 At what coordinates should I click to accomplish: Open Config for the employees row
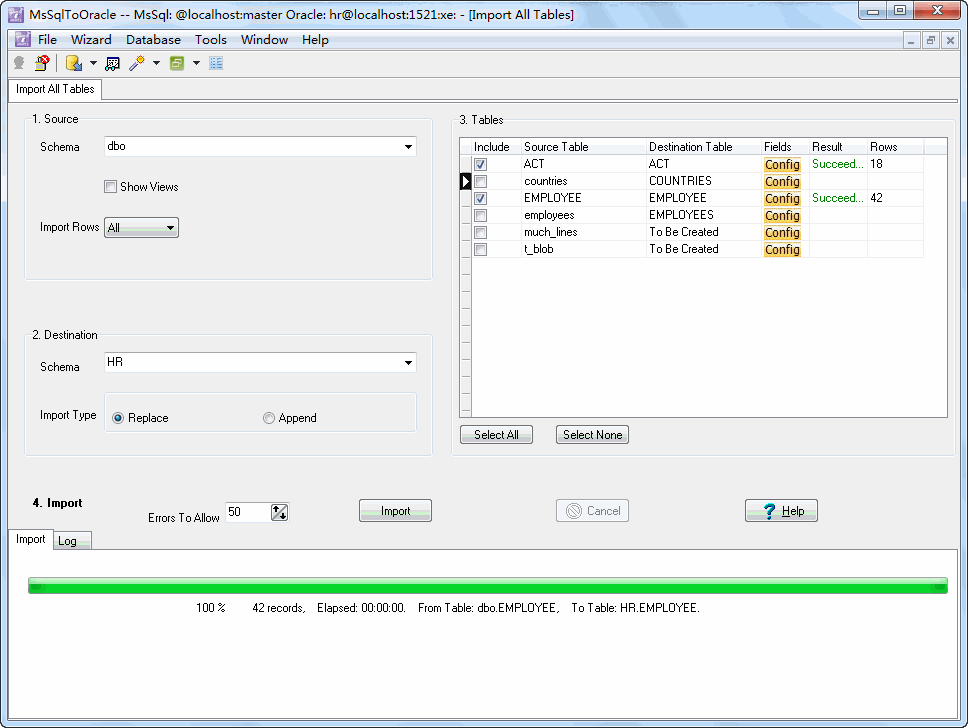tap(782, 215)
